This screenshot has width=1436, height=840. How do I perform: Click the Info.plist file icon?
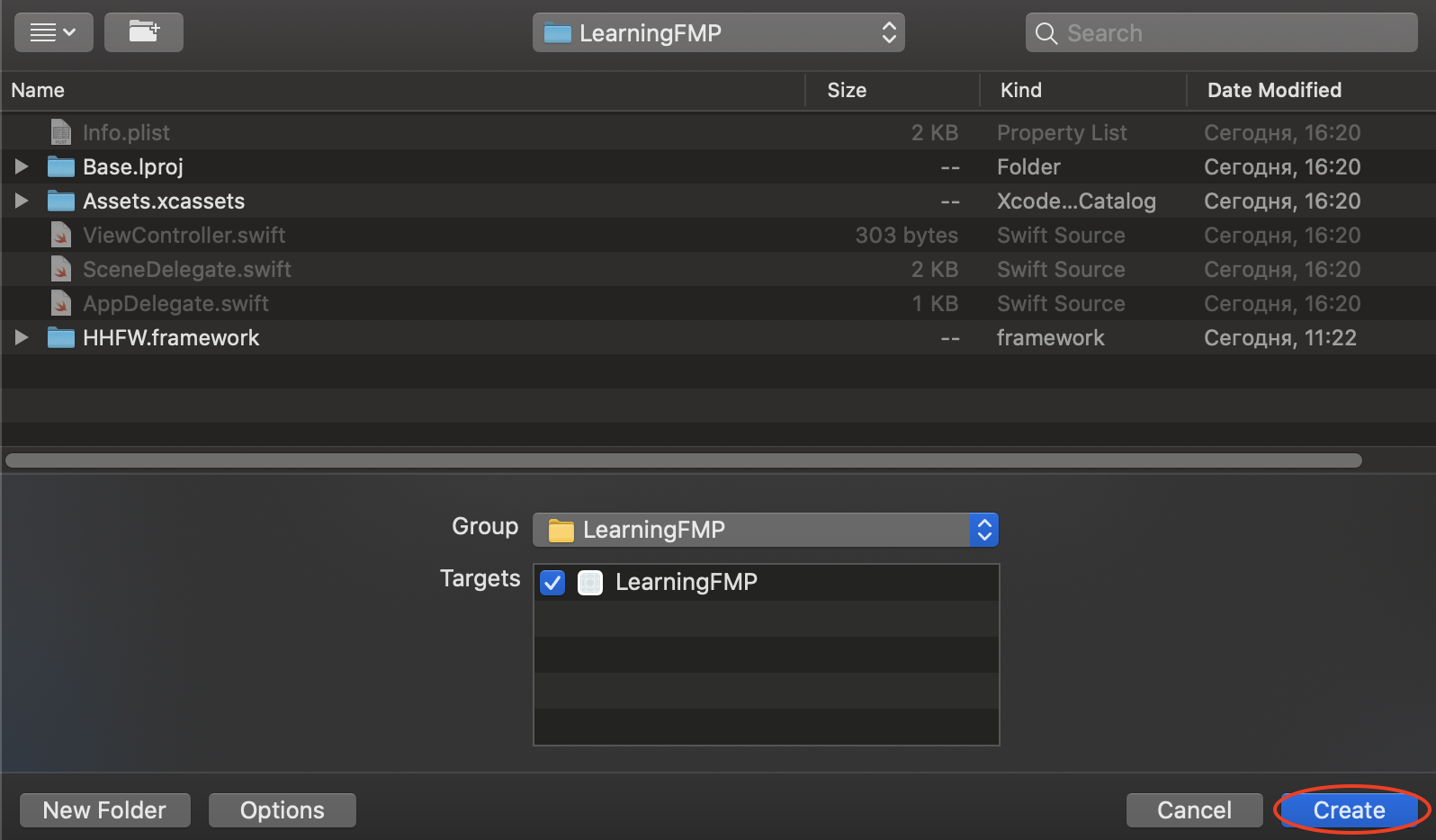tap(60, 133)
